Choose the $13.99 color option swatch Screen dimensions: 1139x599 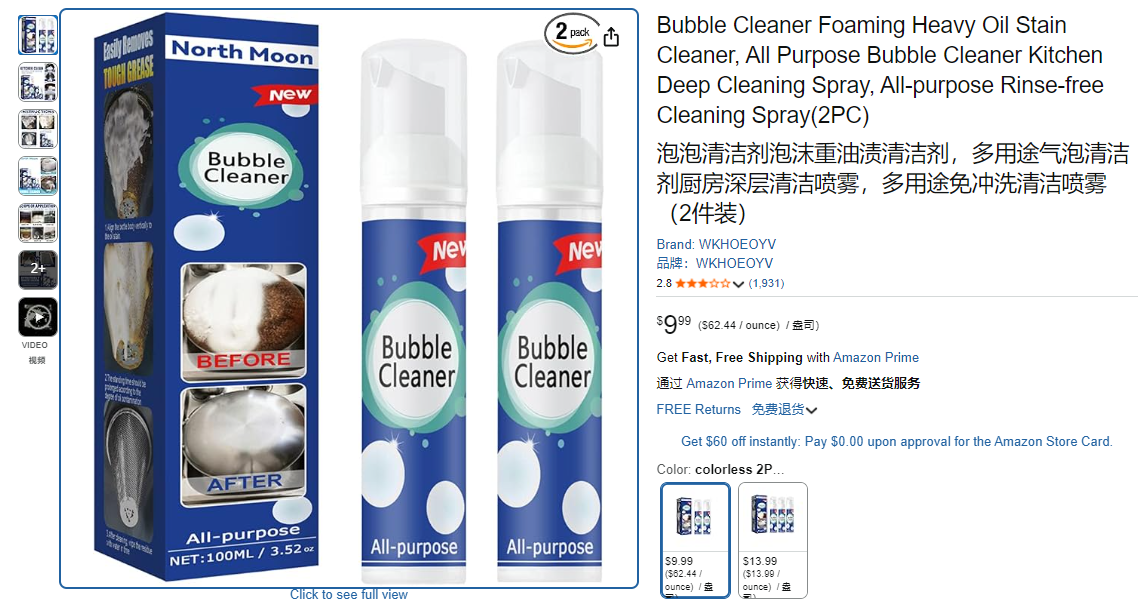[773, 540]
